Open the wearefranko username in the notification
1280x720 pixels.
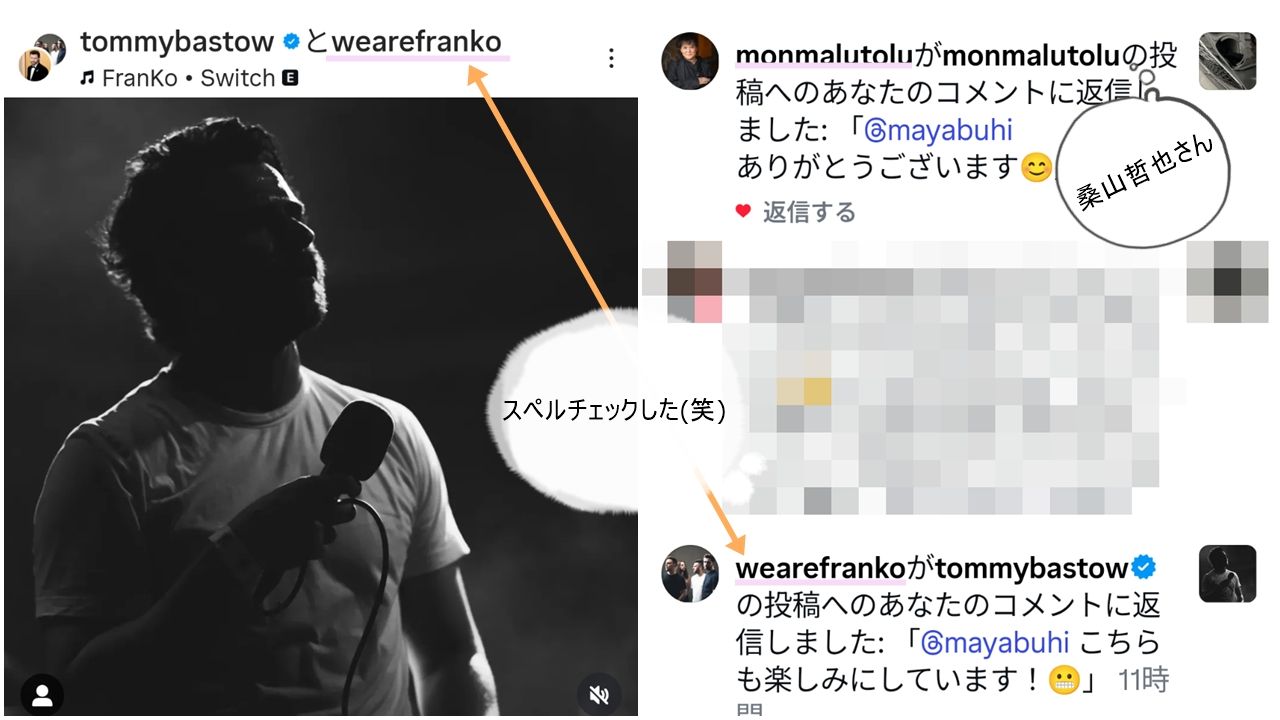click(x=820, y=569)
